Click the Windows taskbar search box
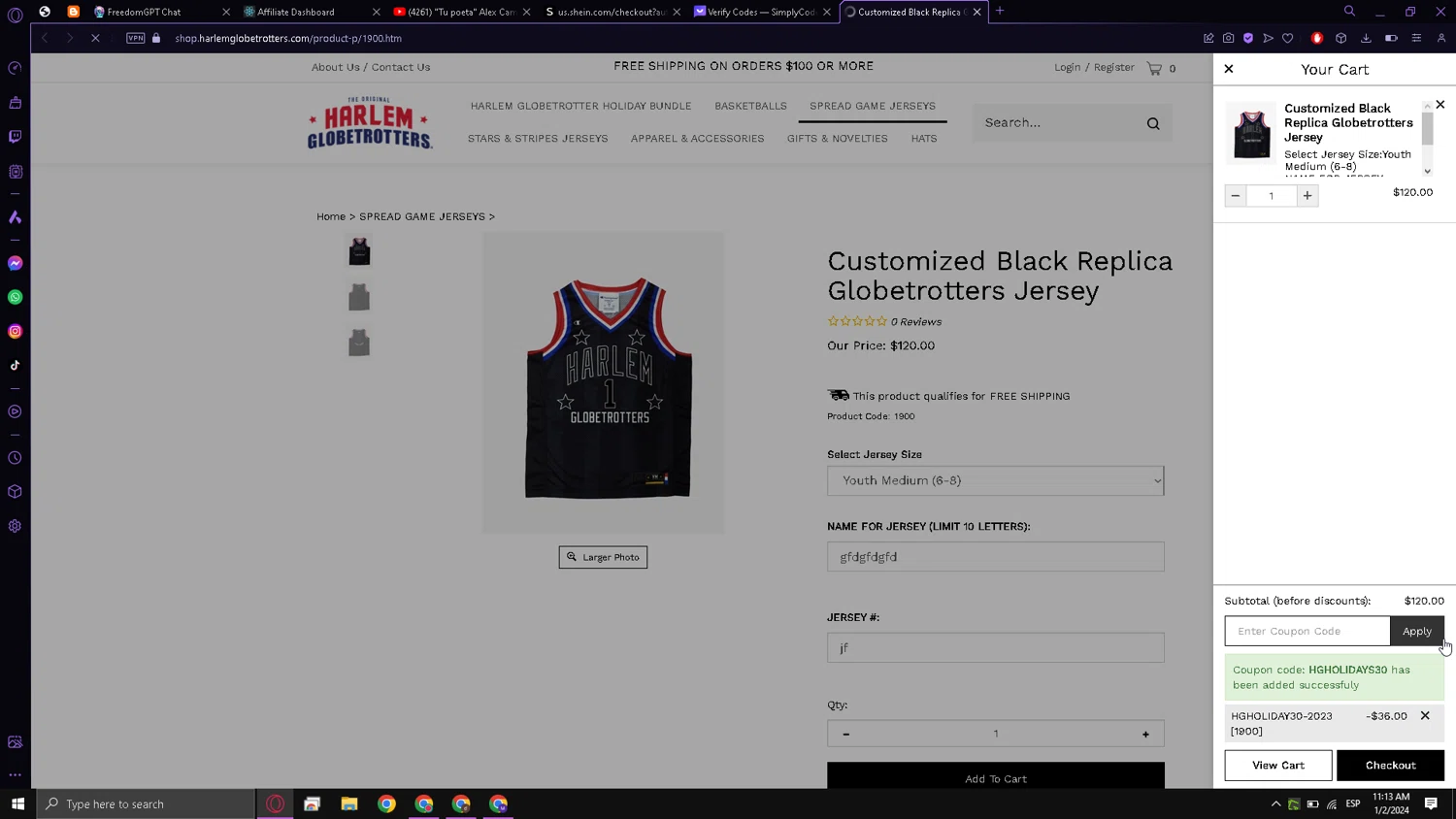1456x819 pixels. (x=146, y=803)
